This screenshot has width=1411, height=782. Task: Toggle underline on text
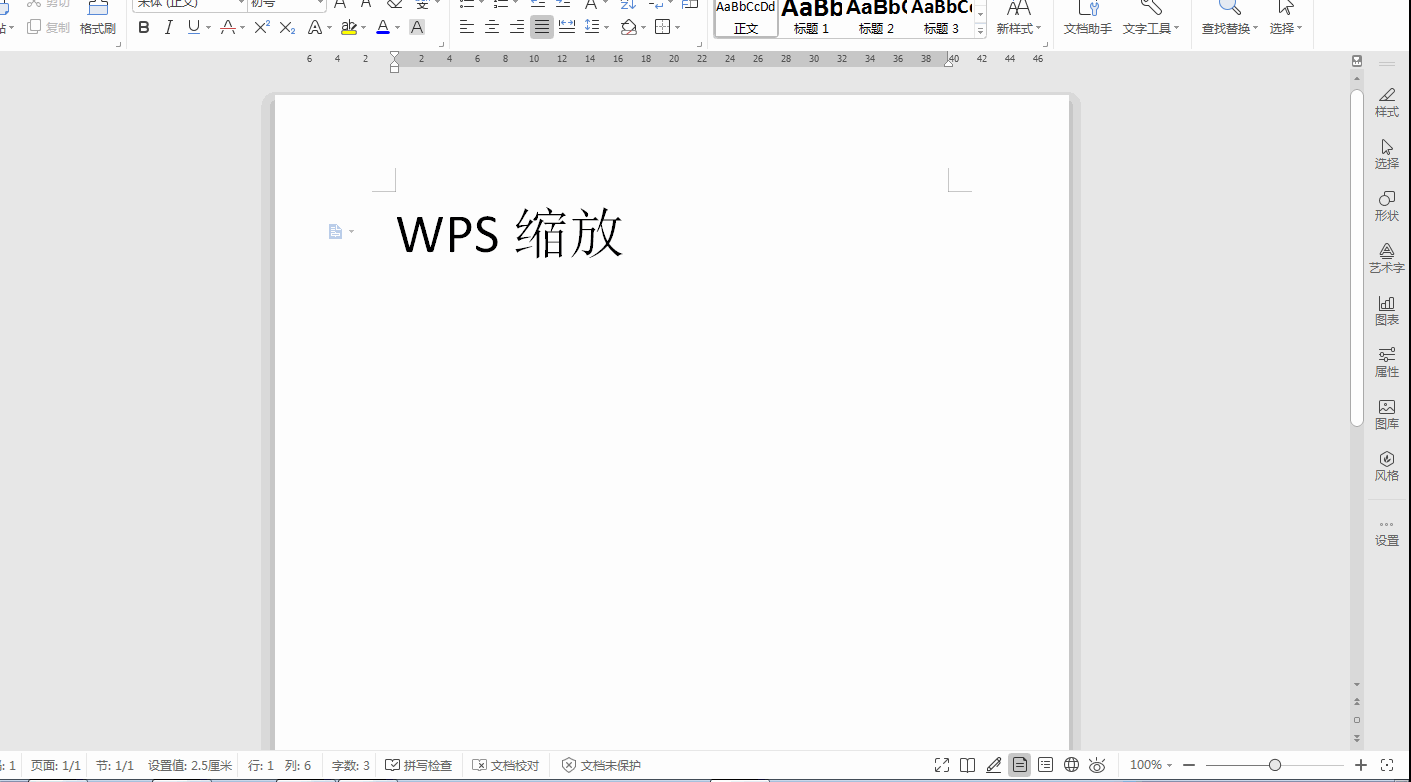click(x=194, y=27)
